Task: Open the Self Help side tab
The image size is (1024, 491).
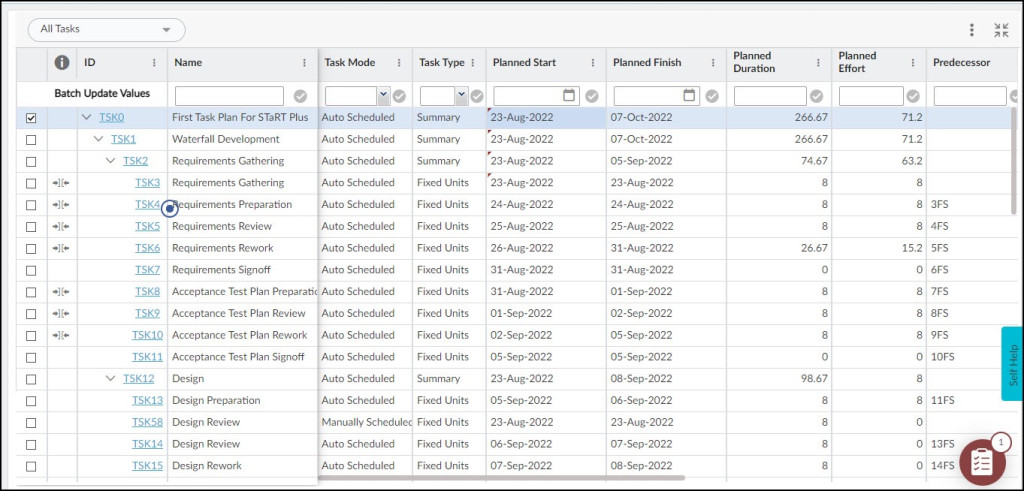Action: (1012, 364)
